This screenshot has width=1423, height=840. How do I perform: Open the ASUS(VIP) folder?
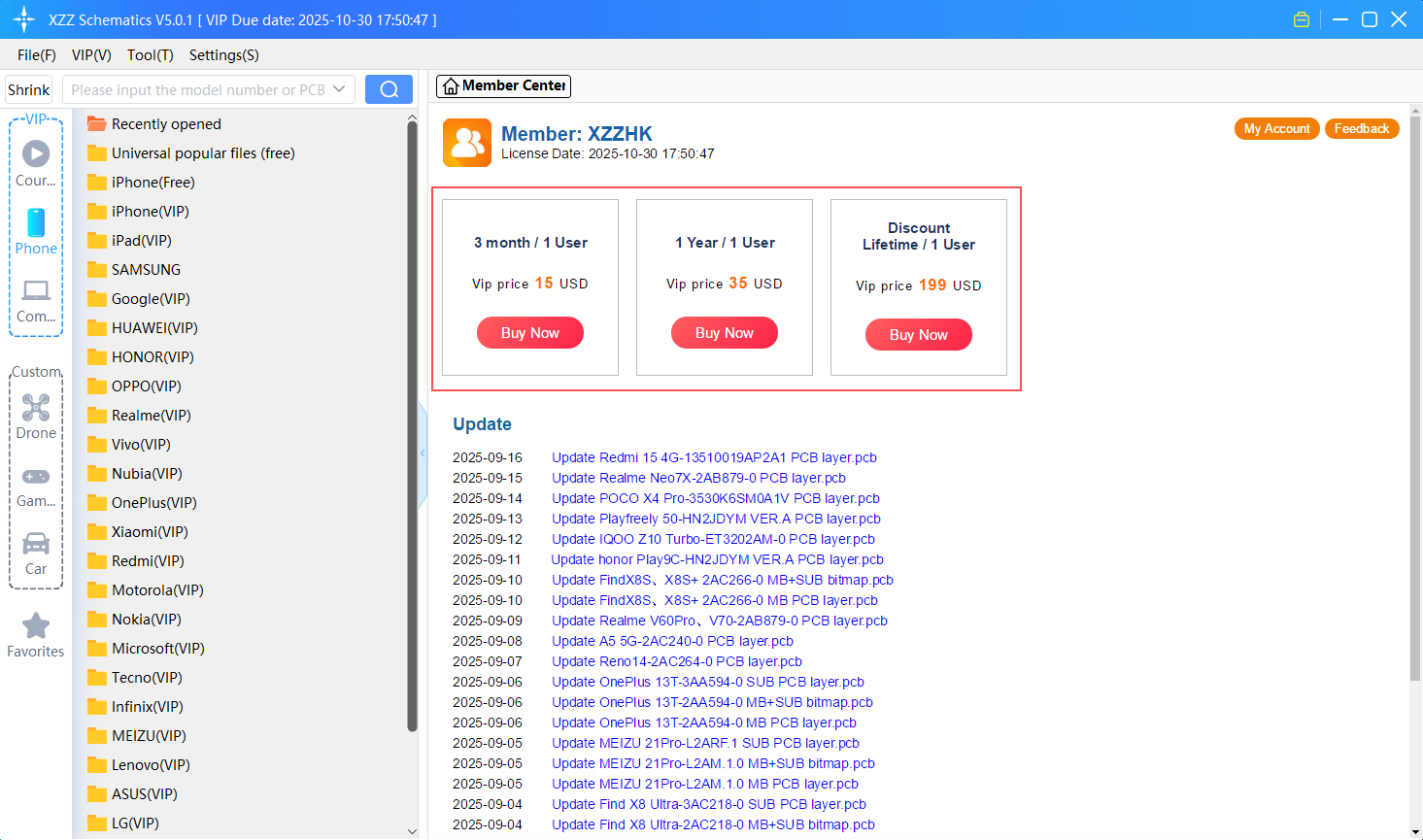click(132, 794)
